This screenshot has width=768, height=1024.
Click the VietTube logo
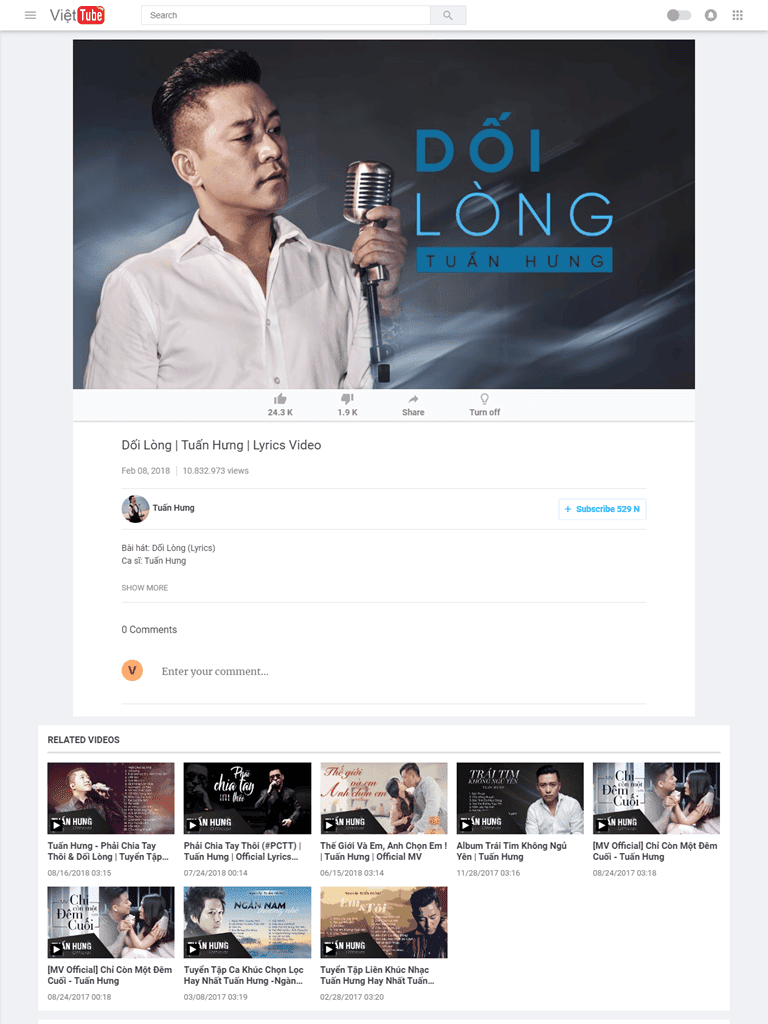77,15
